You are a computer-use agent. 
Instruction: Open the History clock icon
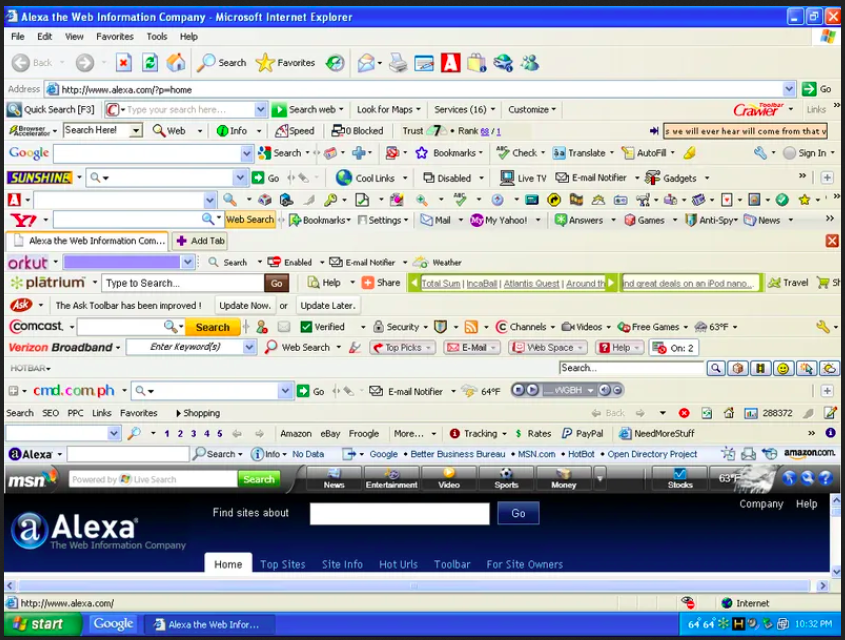click(335, 63)
